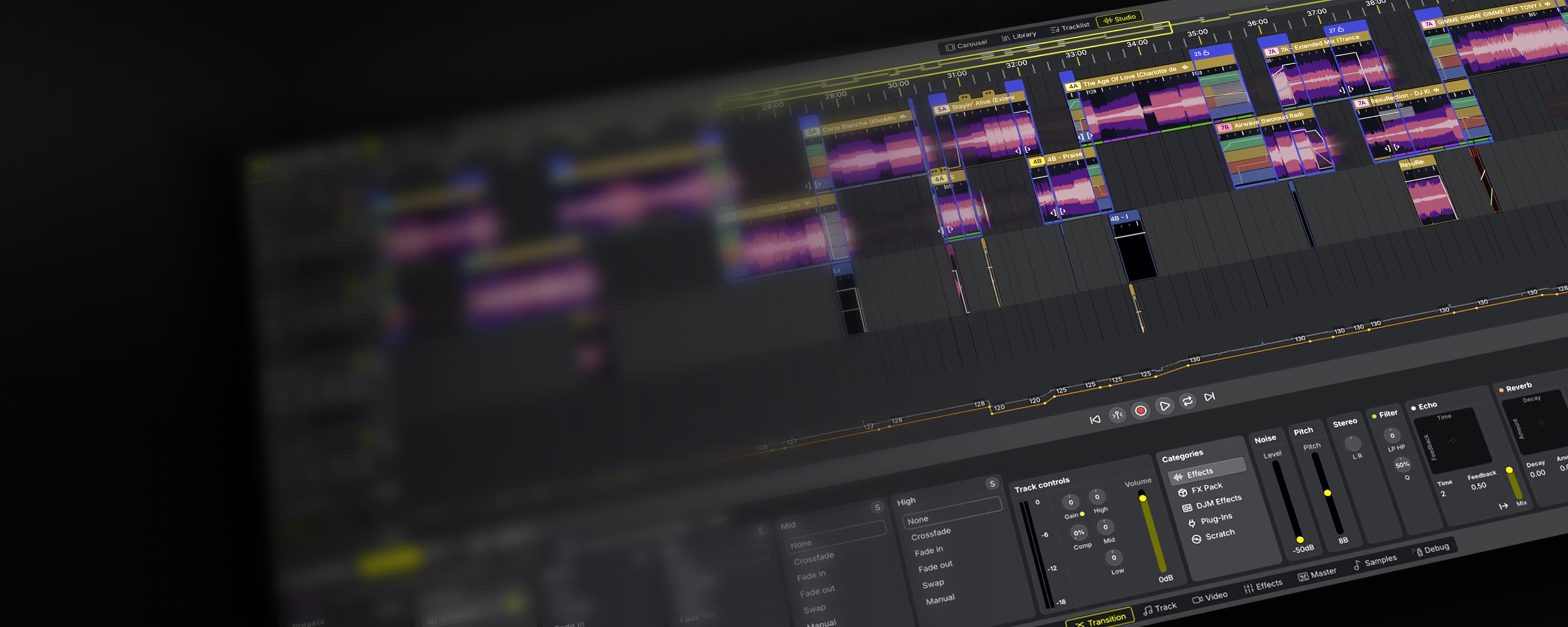Select FX Pack category
Viewport: 1568px width, 627px height.
click(1200, 489)
